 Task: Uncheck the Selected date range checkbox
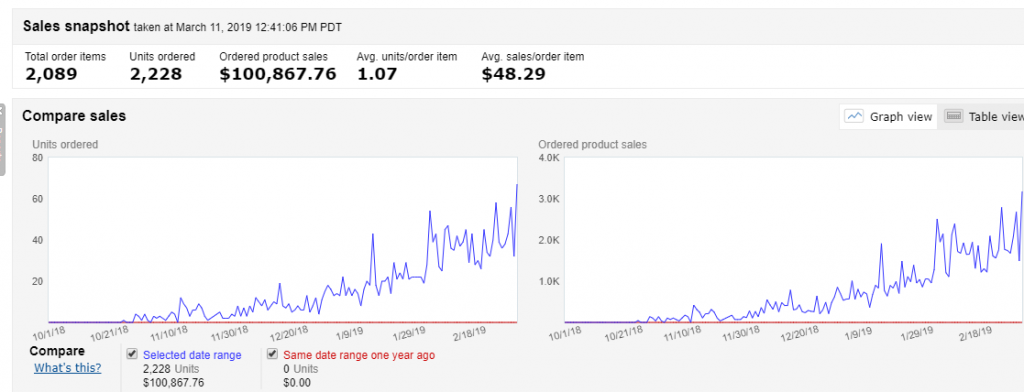coord(133,354)
